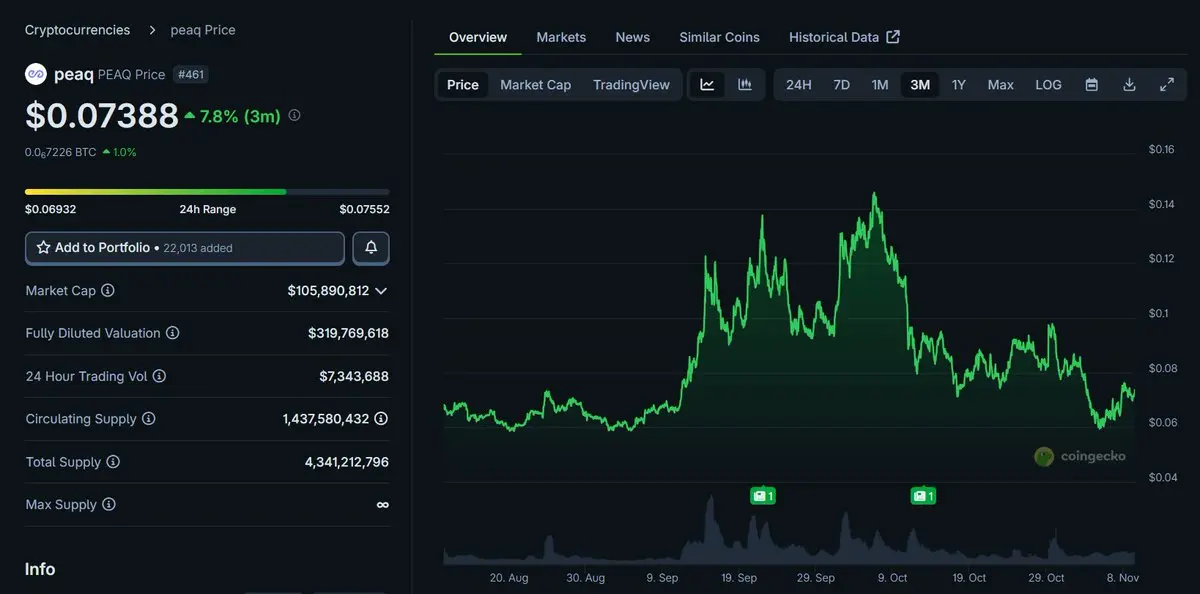This screenshot has width=1200, height=594.
Task: Select the Price chart view
Action: click(x=463, y=85)
